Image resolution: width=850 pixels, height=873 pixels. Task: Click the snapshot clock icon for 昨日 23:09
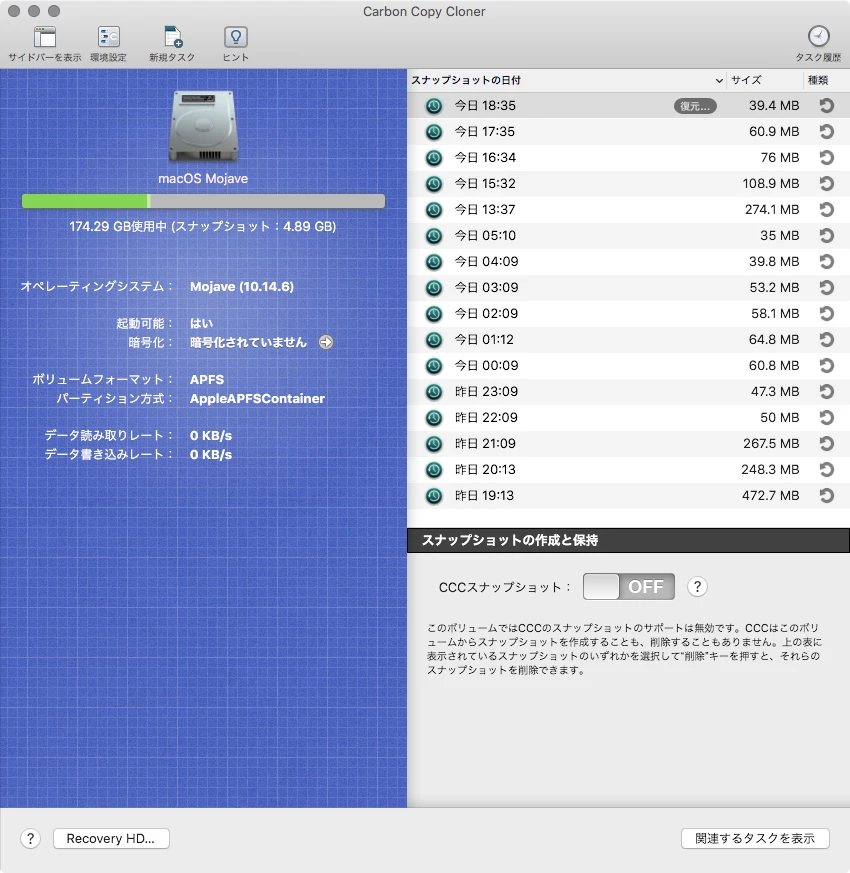[x=434, y=392]
